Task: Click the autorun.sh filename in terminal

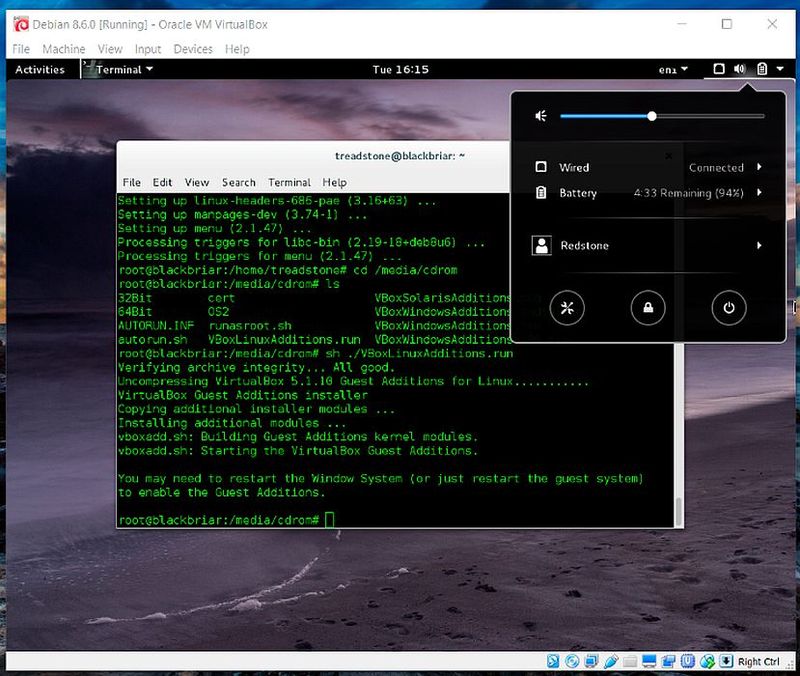Action: point(153,340)
